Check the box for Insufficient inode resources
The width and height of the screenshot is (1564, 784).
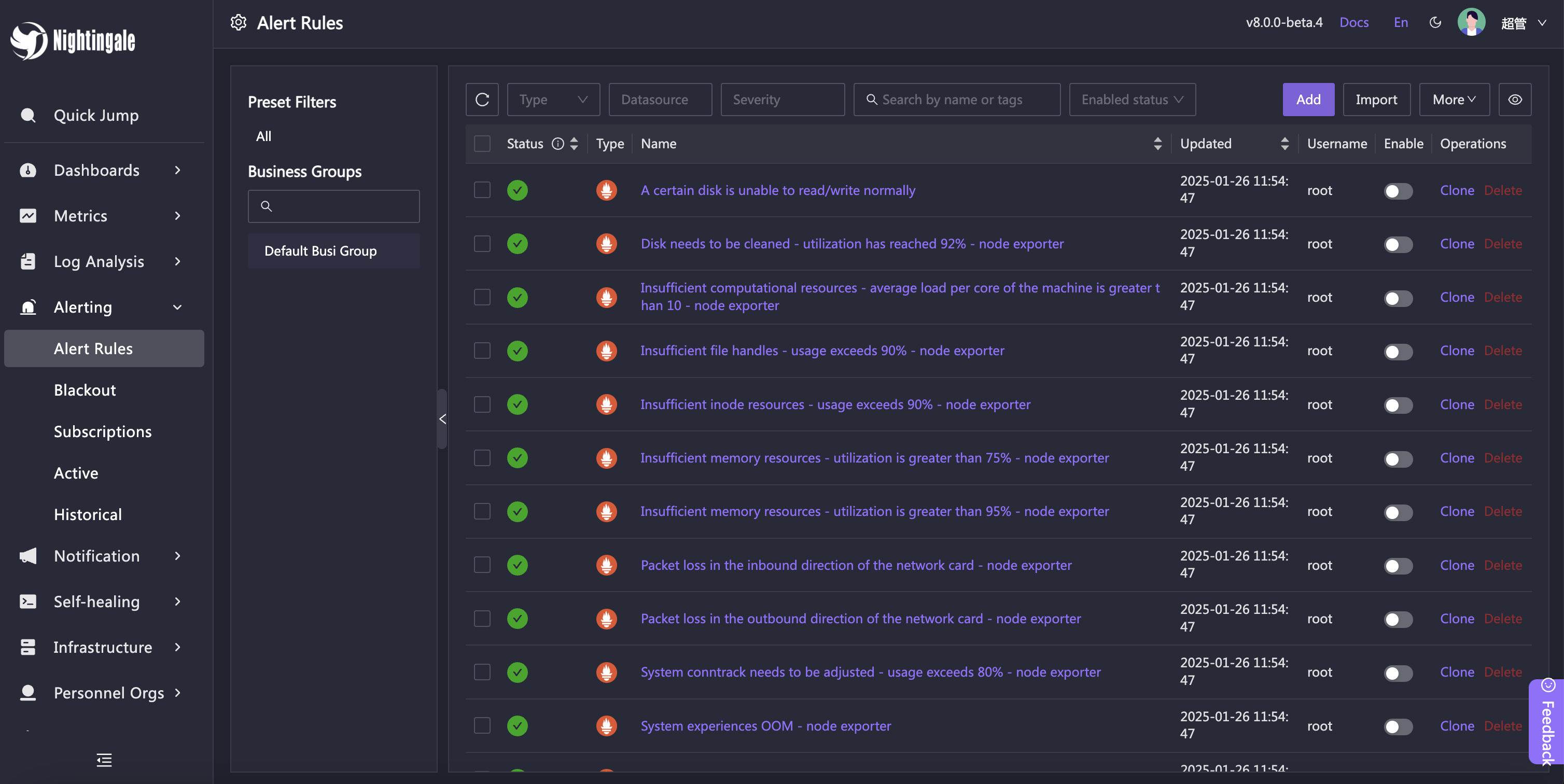pos(482,404)
